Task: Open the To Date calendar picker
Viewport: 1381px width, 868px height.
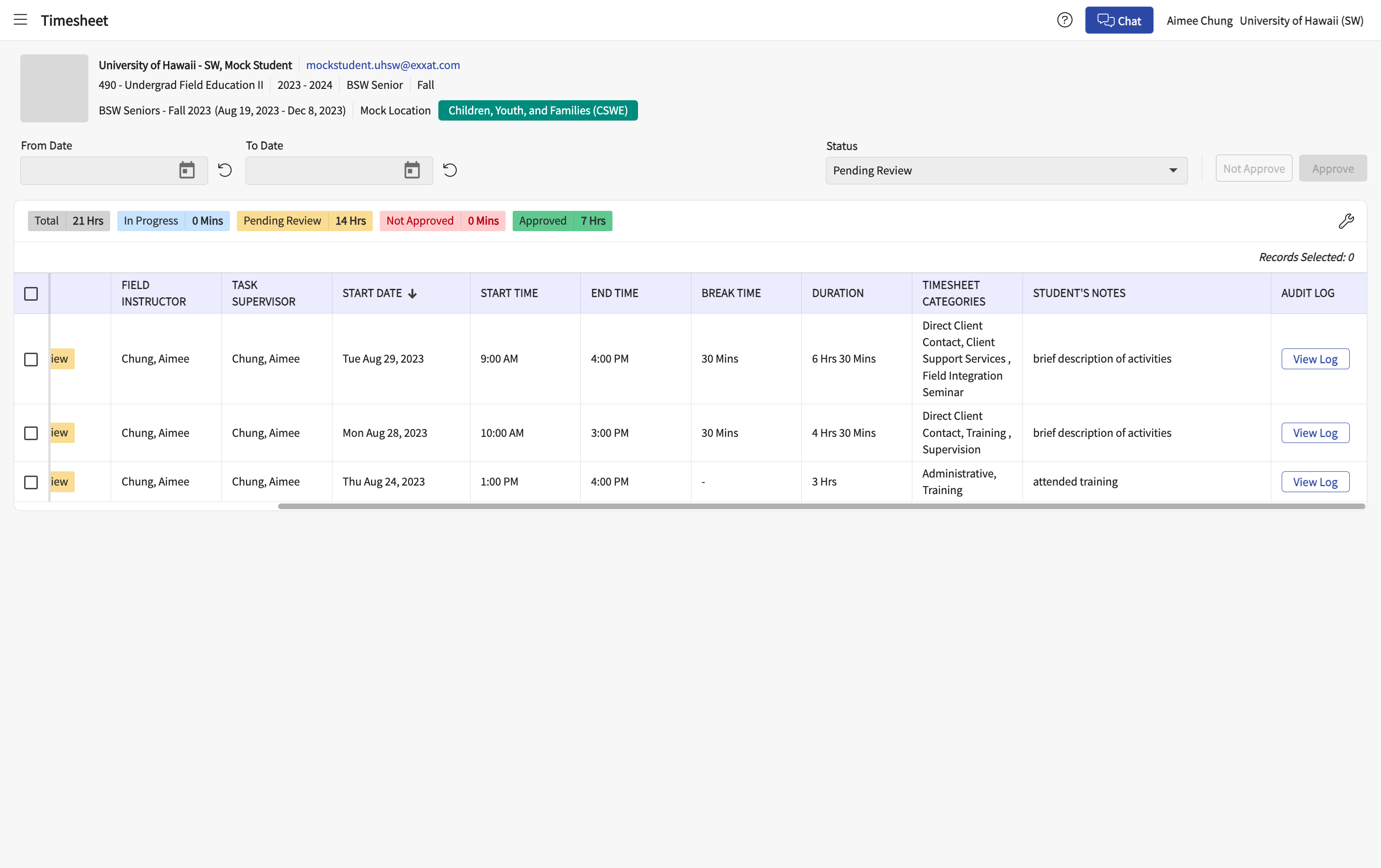Action: [x=412, y=170]
